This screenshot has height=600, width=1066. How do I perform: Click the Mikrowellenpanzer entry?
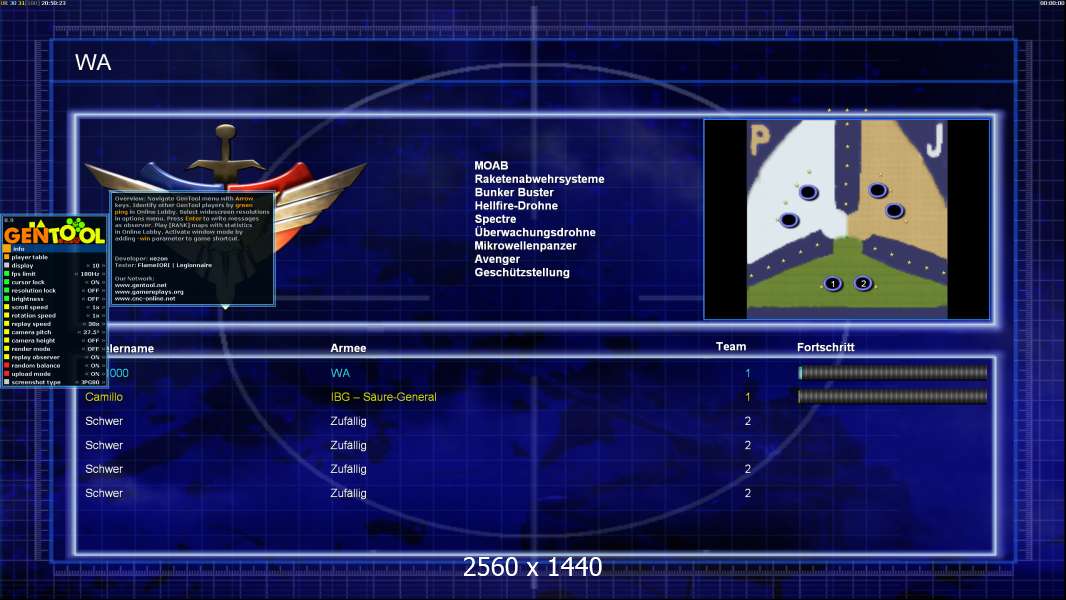526,246
